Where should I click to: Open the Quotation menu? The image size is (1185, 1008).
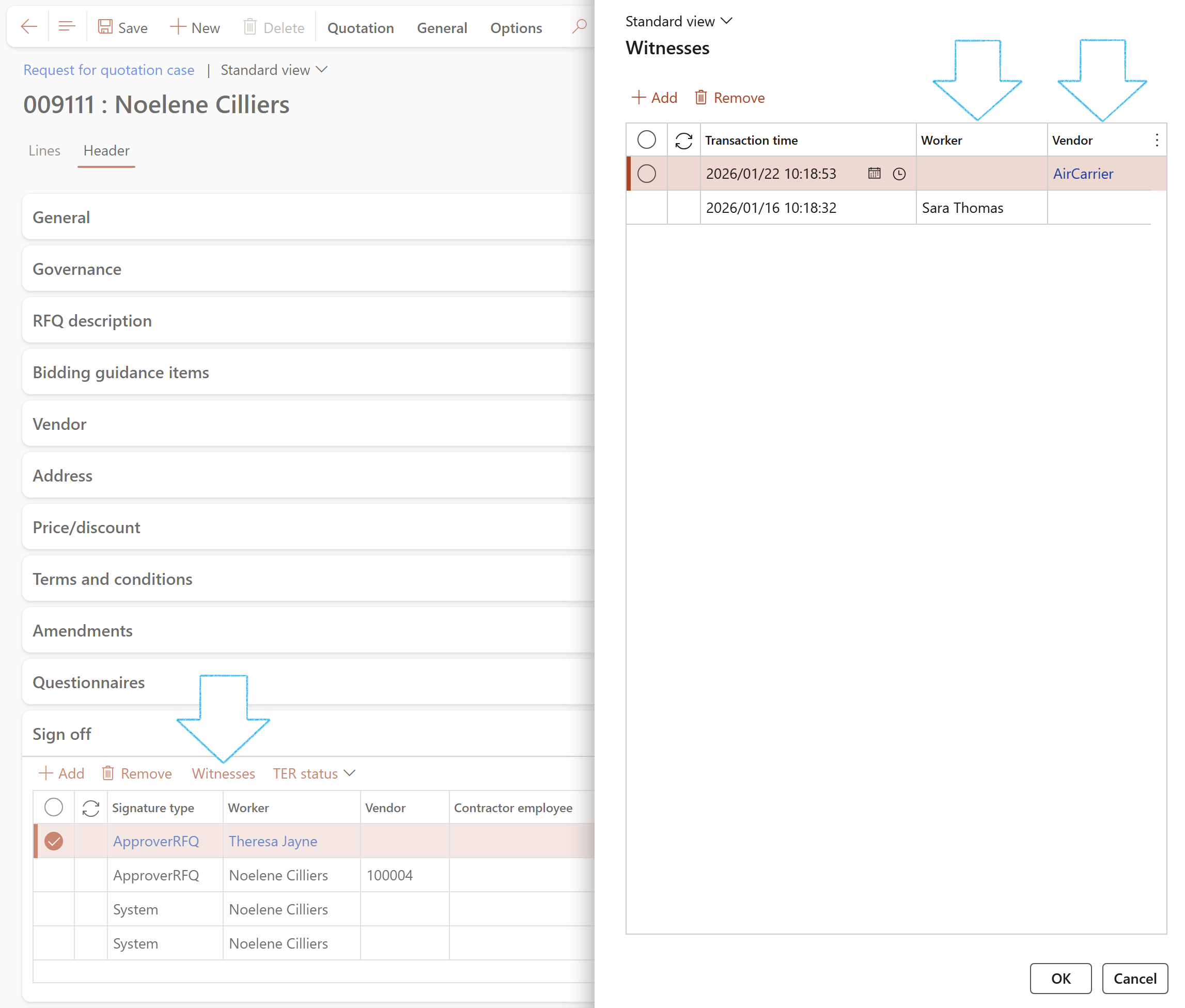[x=360, y=28]
